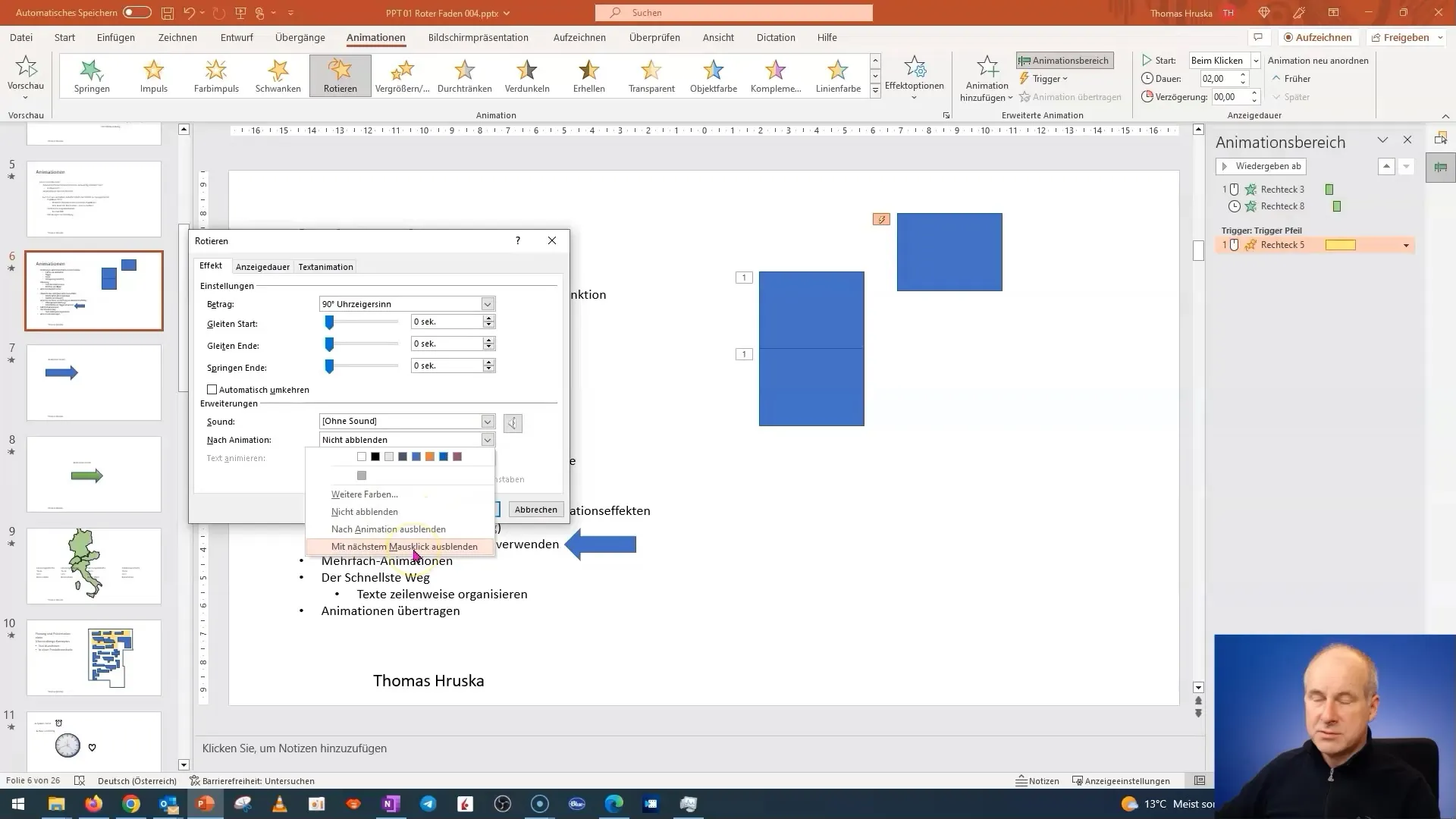
Task: Switch to Textanimation tab
Action: [325, 266]
